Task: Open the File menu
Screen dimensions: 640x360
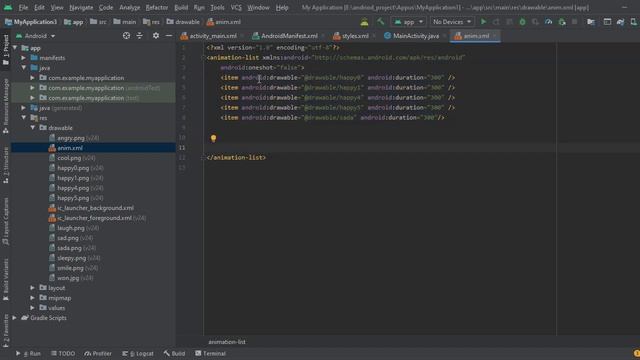Action: coord(23,7)
